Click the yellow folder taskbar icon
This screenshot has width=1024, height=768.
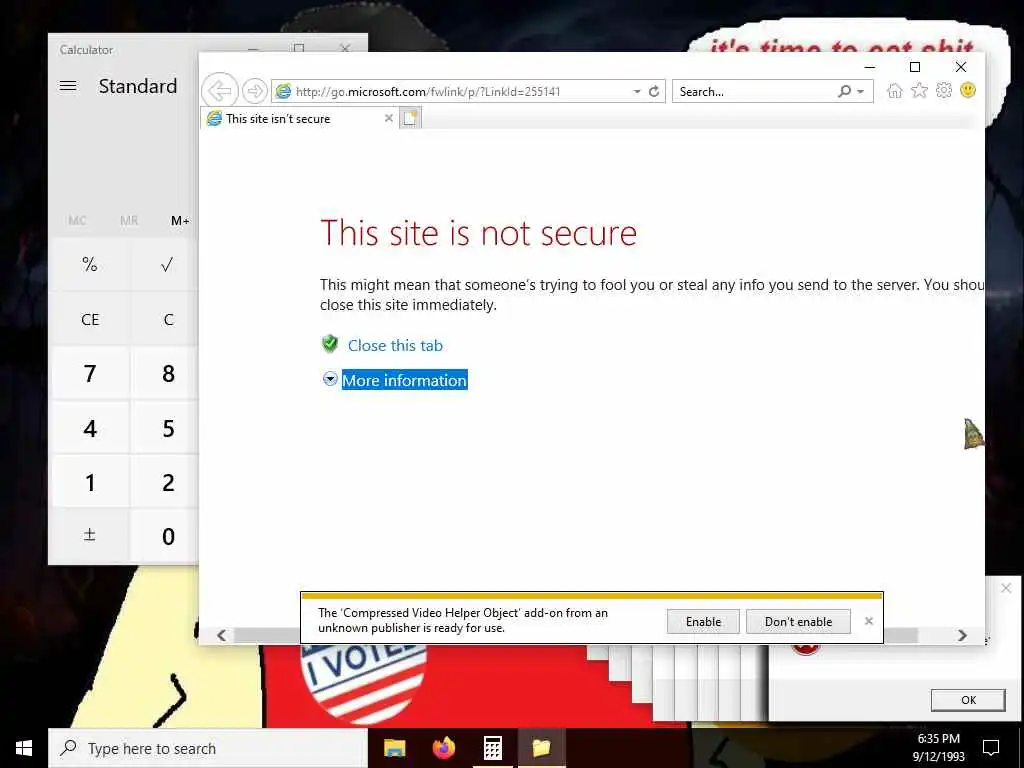(x=541, y=748)
